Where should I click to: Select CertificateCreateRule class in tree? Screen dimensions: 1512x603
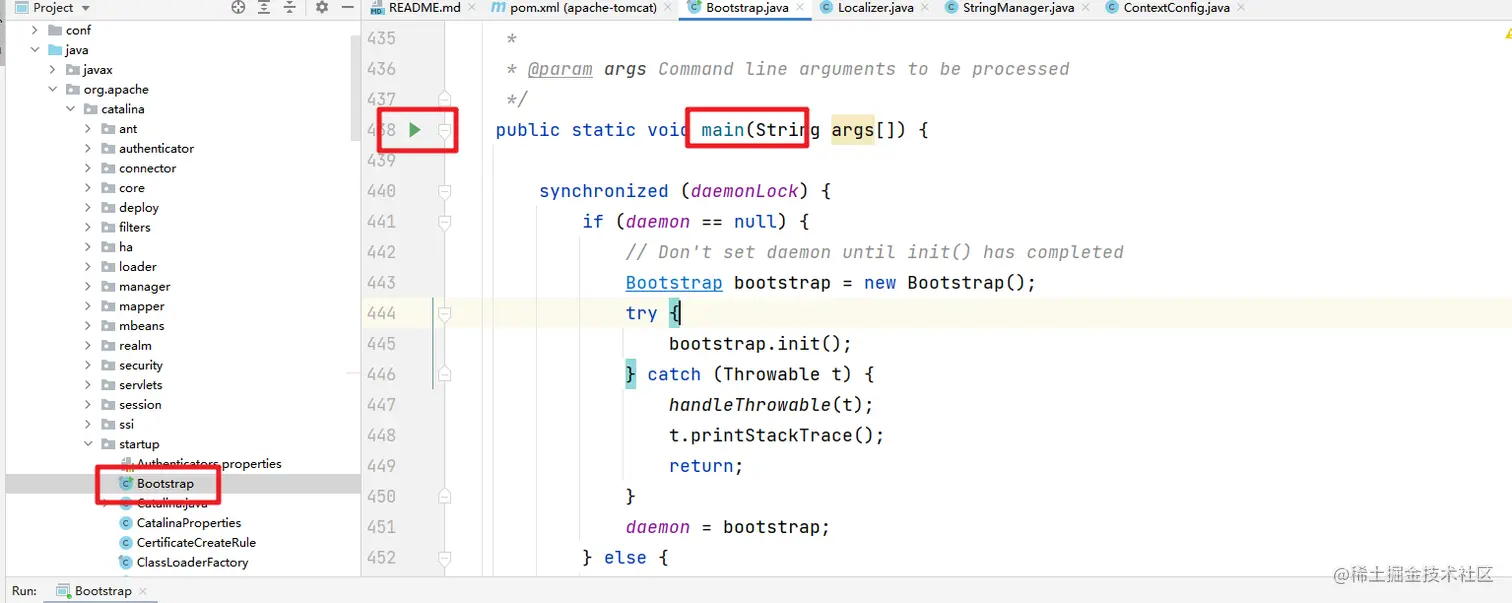(196, 543)
